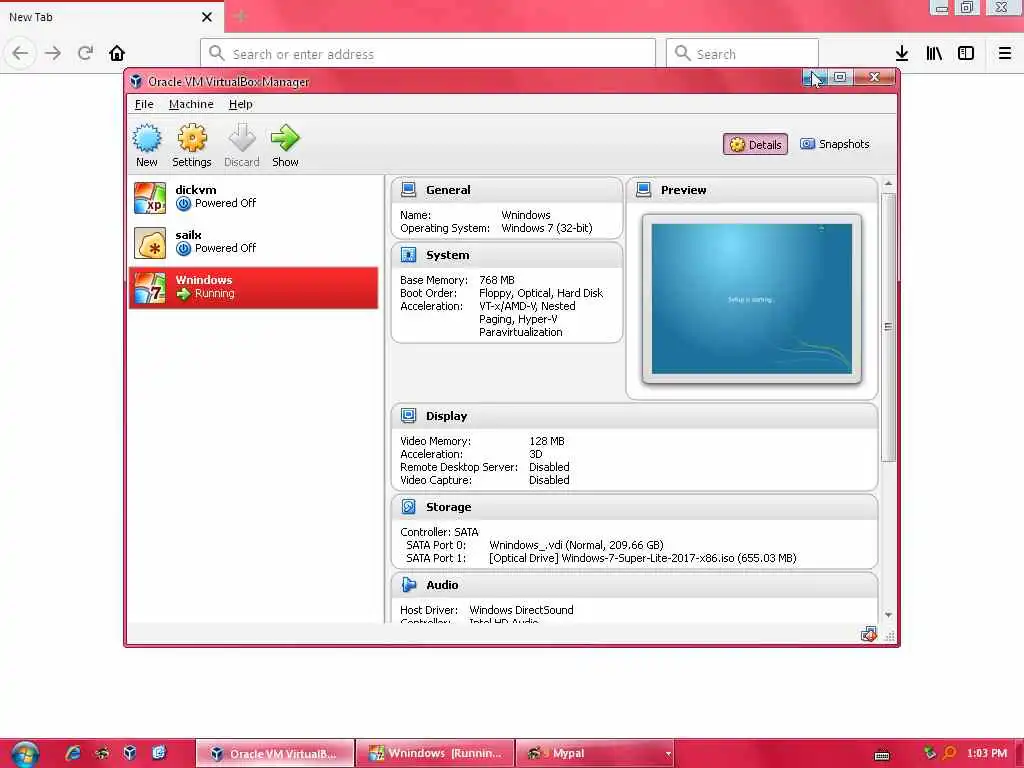Switch to the Details view

[755, 144]
